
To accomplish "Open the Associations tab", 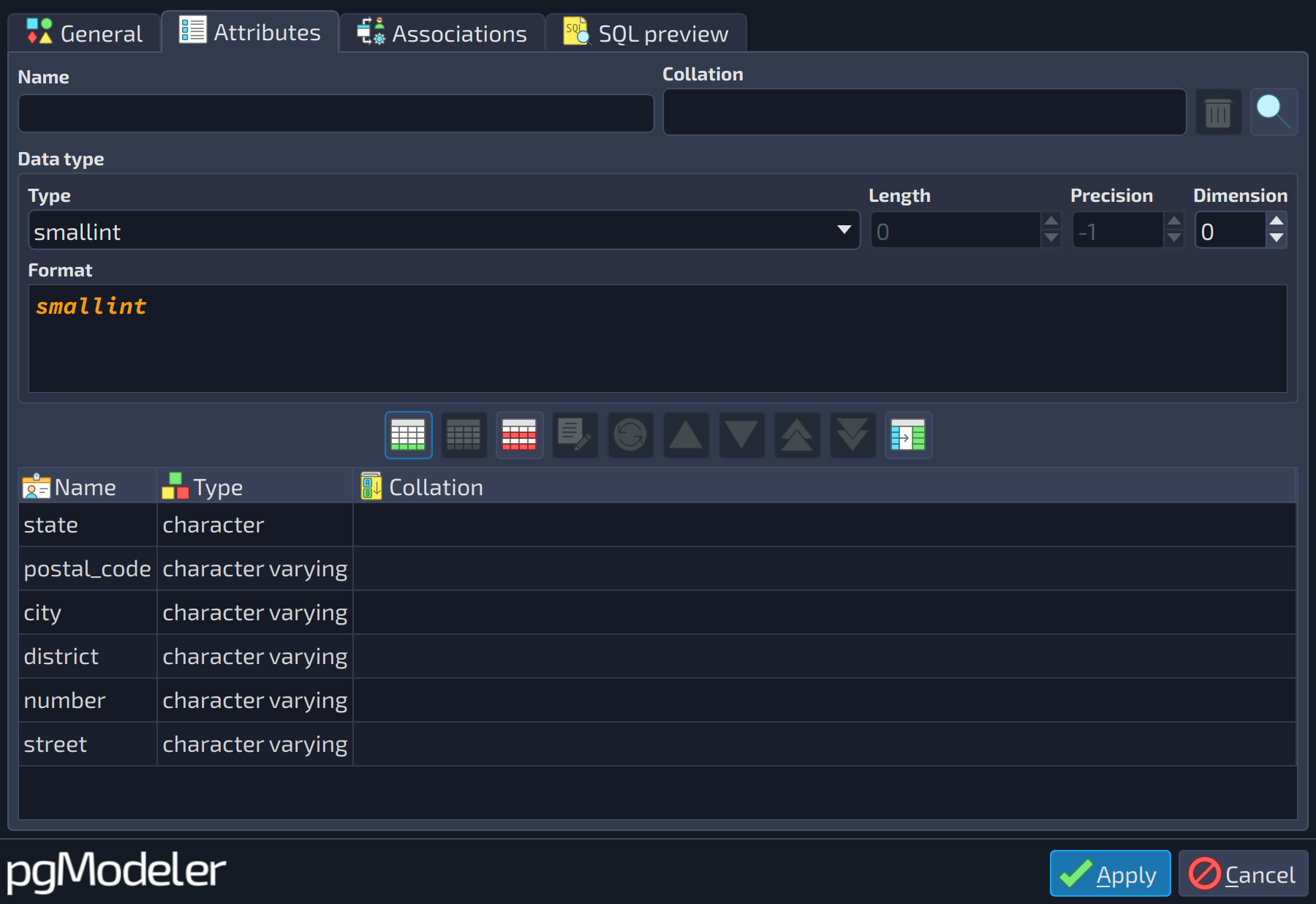I will 442,33.
